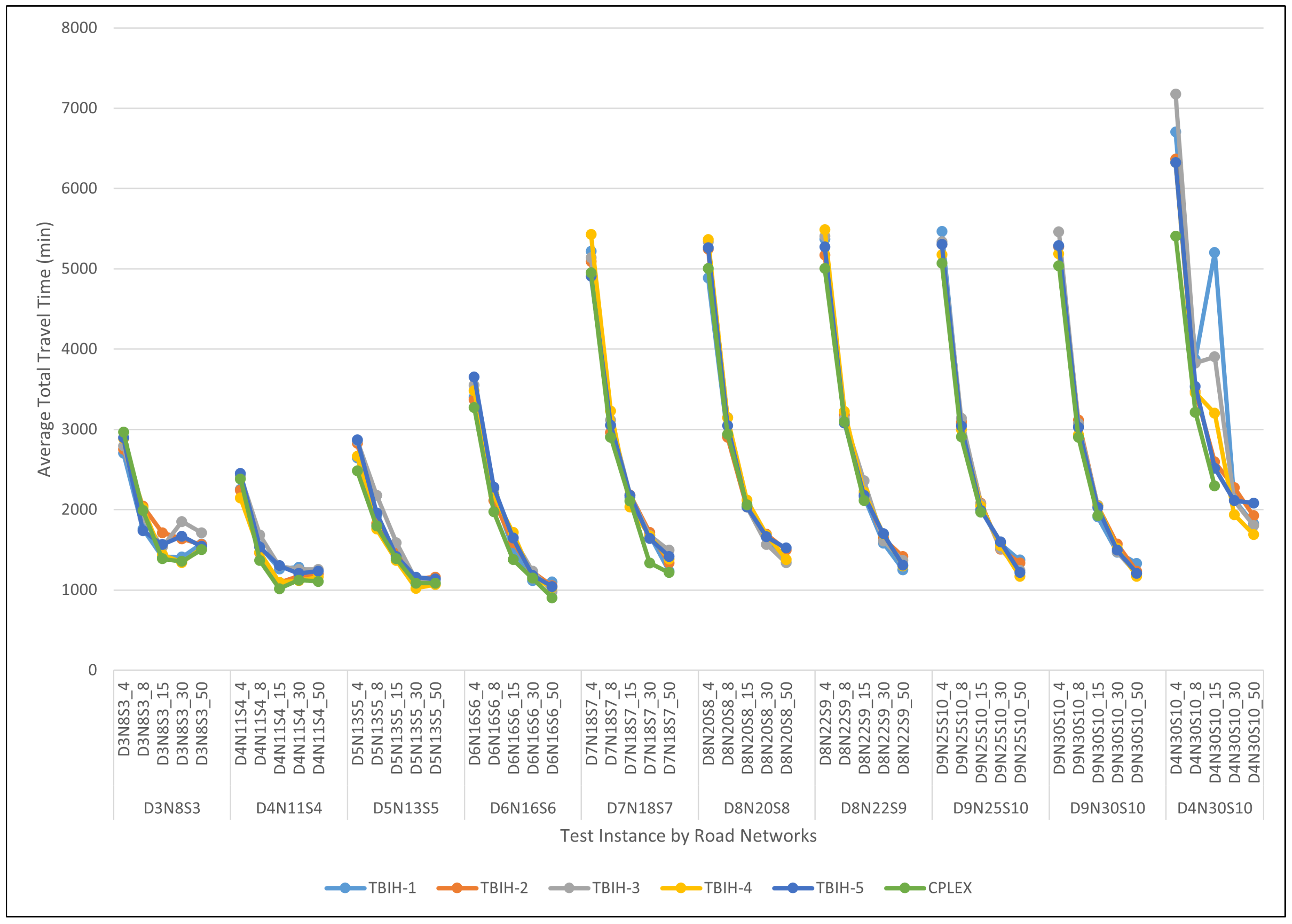
Task: Click the 8000 y-axis tick label
Action: (79, 27)
